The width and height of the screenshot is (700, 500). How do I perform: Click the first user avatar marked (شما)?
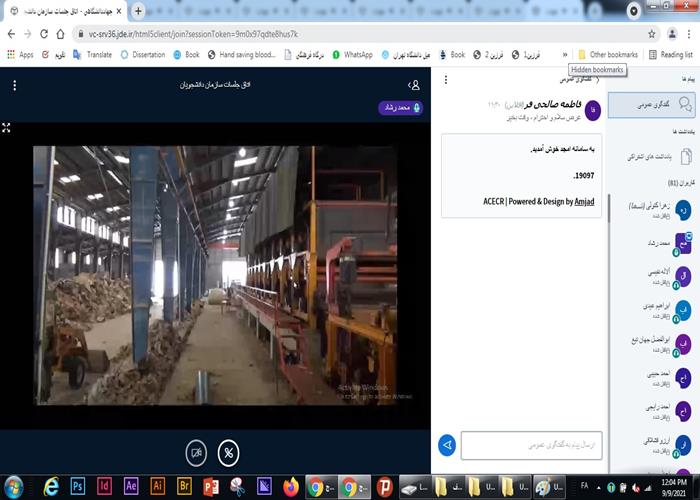(x=683, y=209)
